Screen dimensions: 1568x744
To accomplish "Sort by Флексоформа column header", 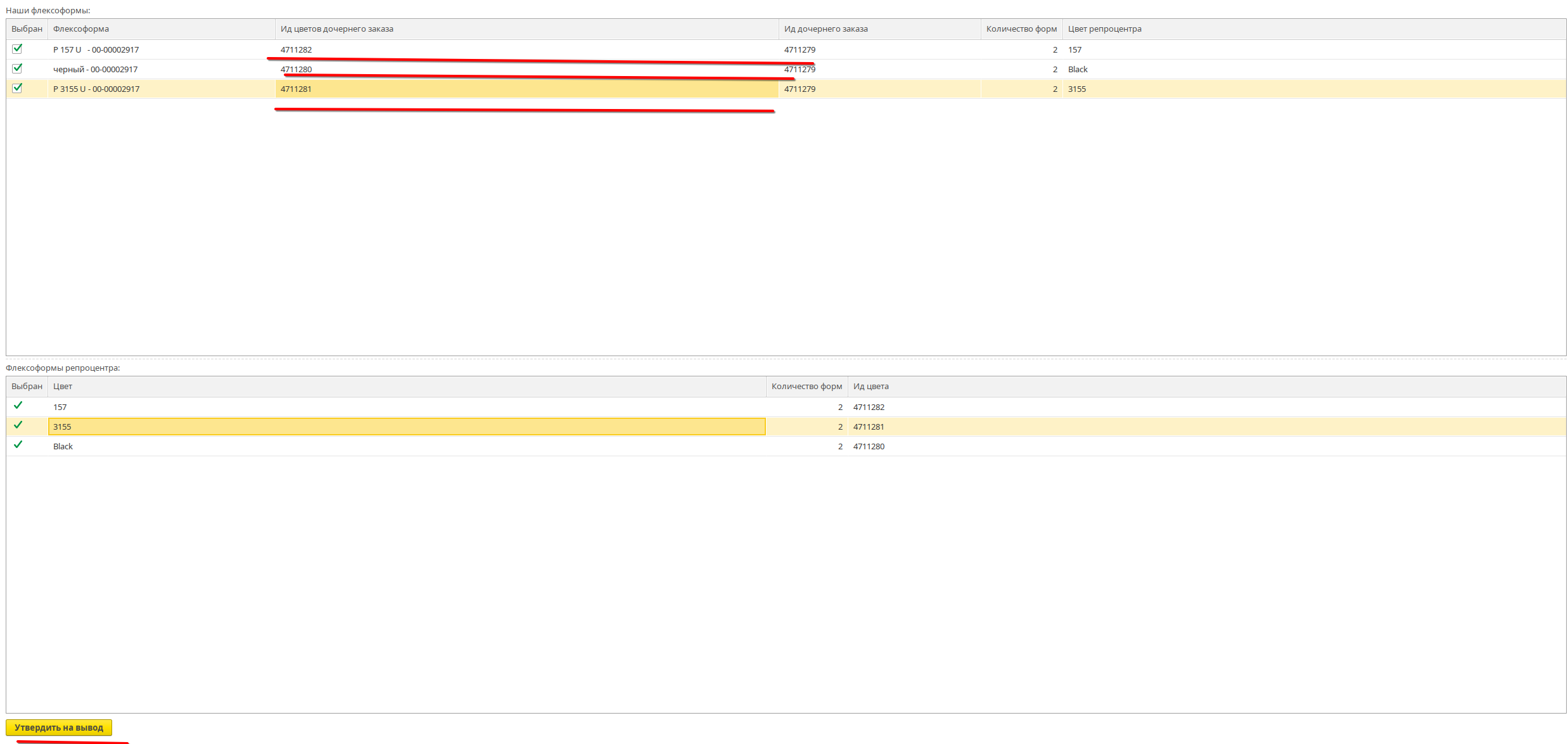I will pyautogui.click(x=81, y=29).
